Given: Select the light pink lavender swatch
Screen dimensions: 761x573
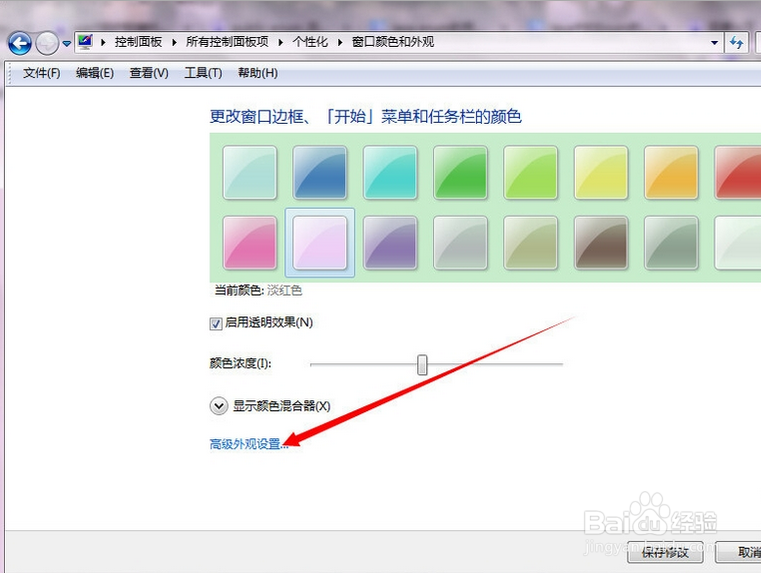Looking at the screenshot, I should pos(320,243).
